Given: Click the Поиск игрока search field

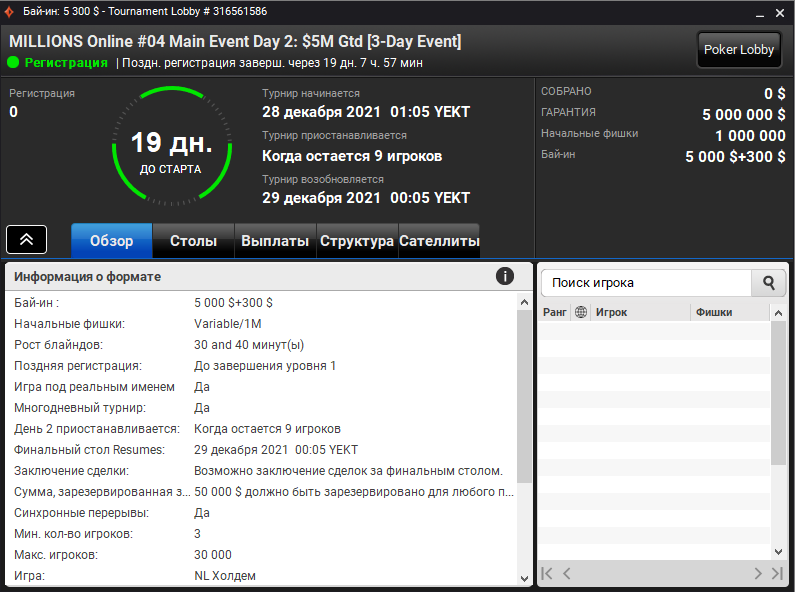Looking at the screenshot, I should [x=645, y=283].
